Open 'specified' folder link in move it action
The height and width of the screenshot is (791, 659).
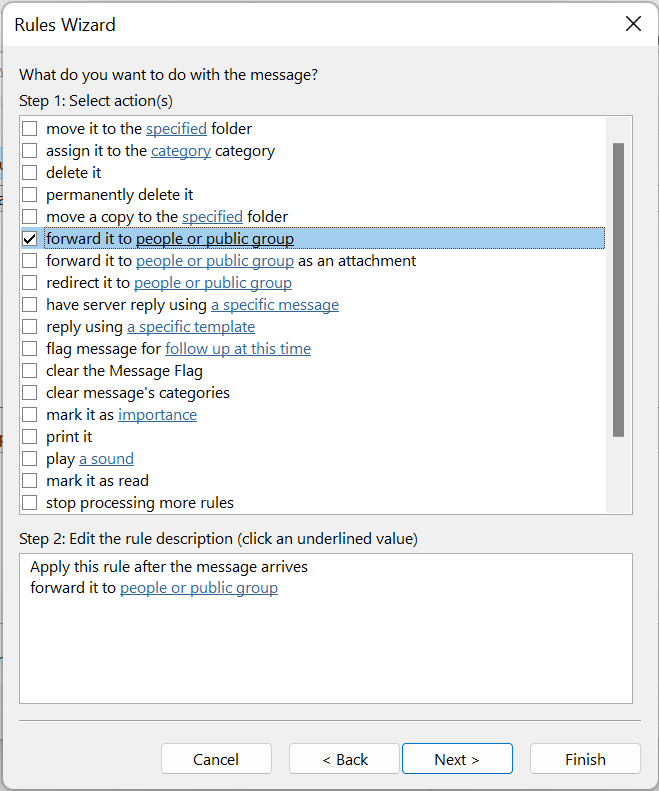(177, 129)
